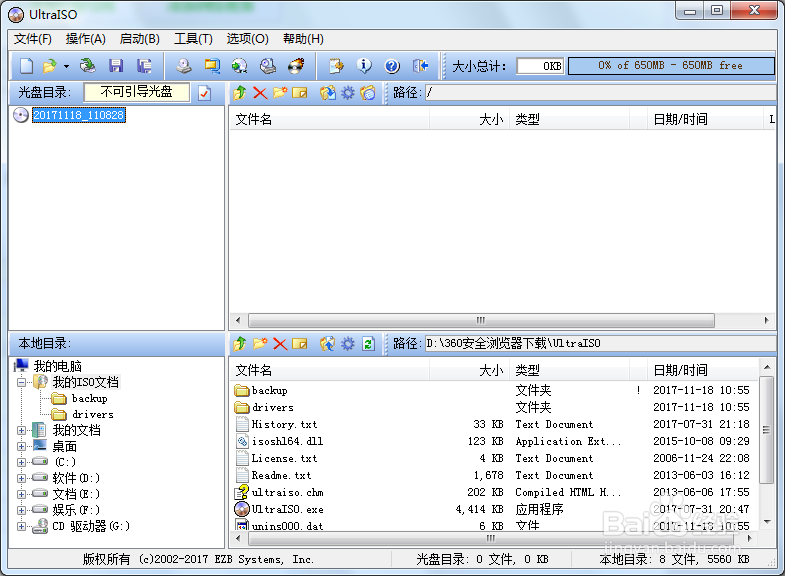The height and width of the screenshot is (576, 785).
Task: Select drivers folder in local tree
Action: click(93, 414)
